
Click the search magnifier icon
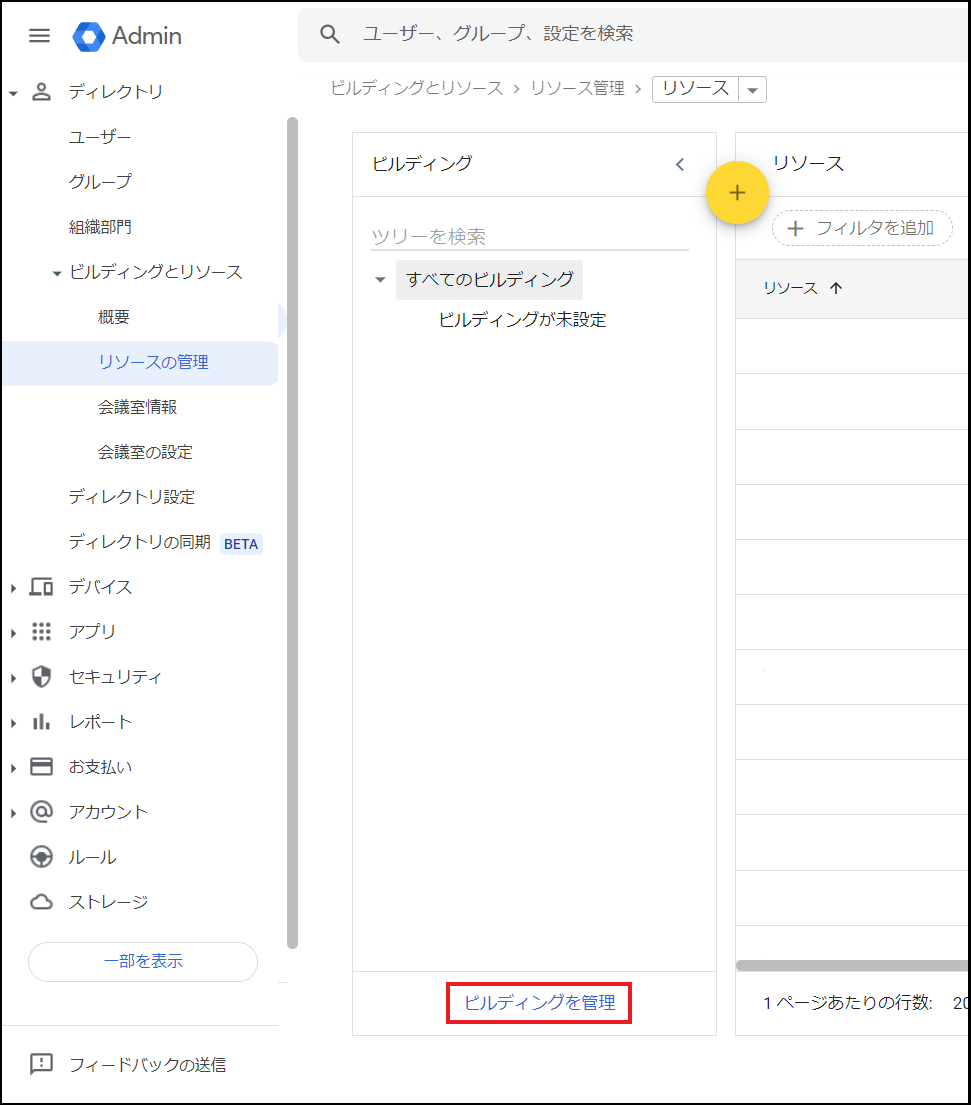pos(330,34)
